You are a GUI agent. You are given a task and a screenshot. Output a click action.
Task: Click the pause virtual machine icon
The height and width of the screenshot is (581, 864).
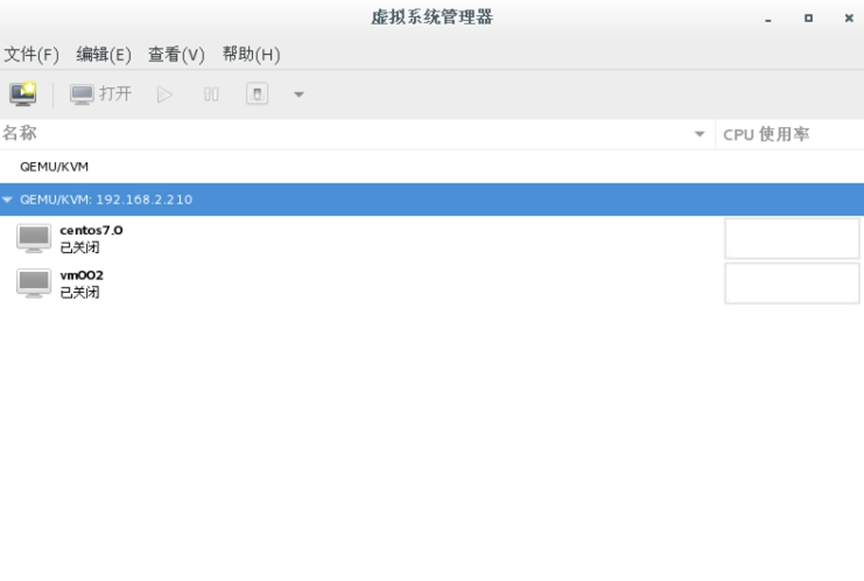pos(211,94)
